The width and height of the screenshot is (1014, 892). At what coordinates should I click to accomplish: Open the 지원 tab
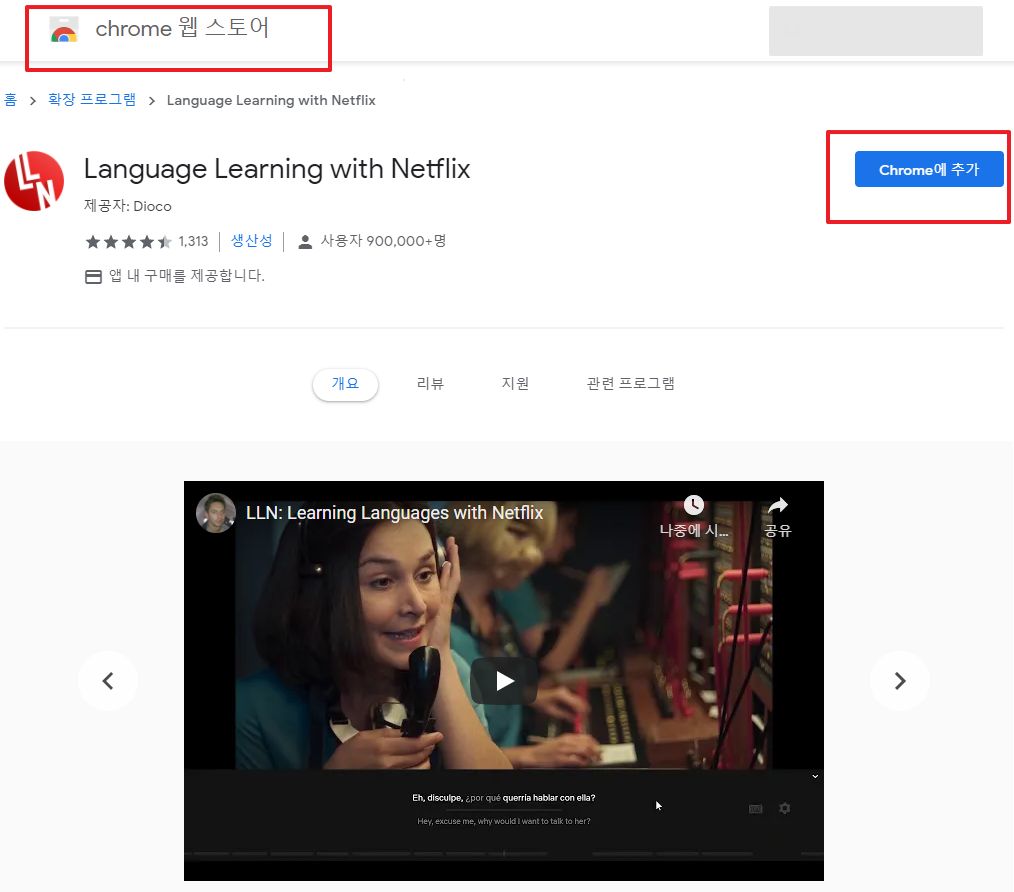tap(515, 384)
